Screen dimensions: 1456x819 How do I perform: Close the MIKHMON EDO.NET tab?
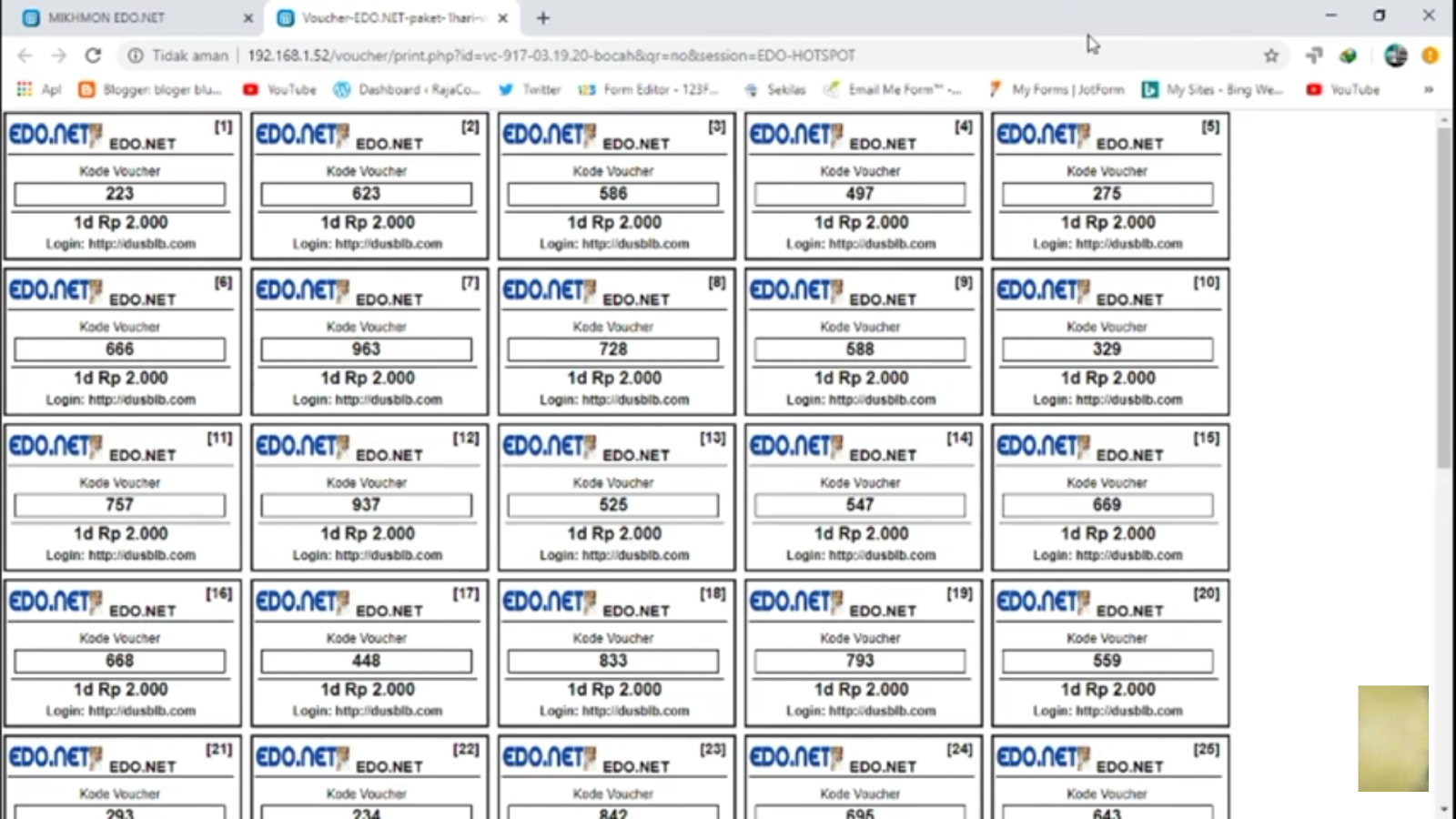pos(248,18)
